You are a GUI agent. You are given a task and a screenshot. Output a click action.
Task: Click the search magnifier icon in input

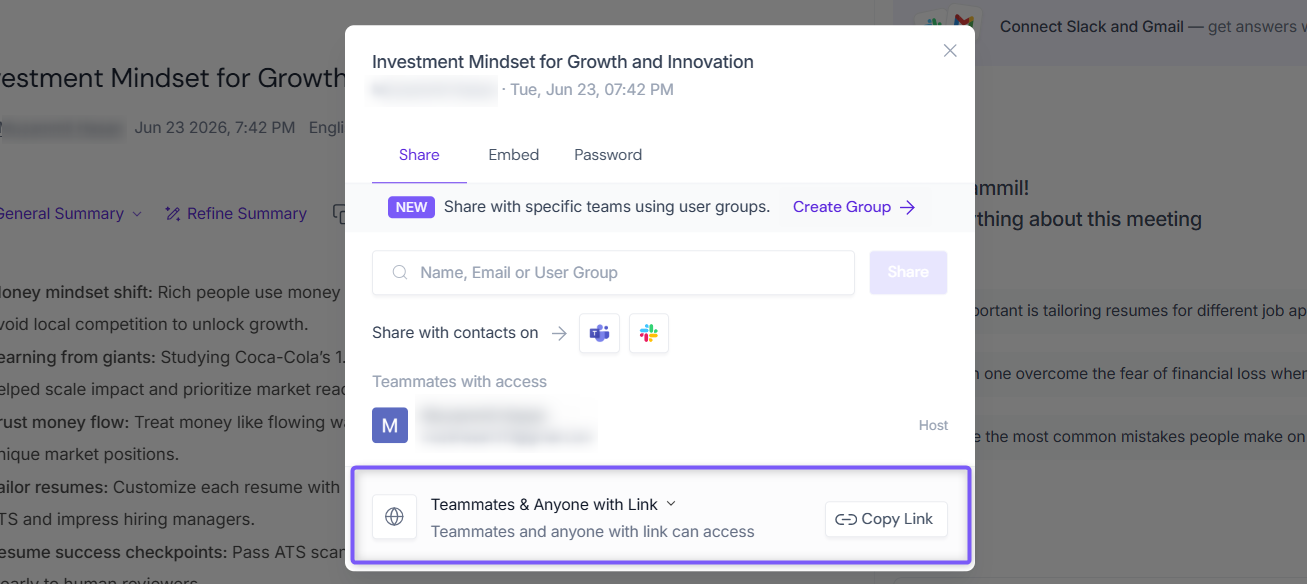tap(400, 272)
